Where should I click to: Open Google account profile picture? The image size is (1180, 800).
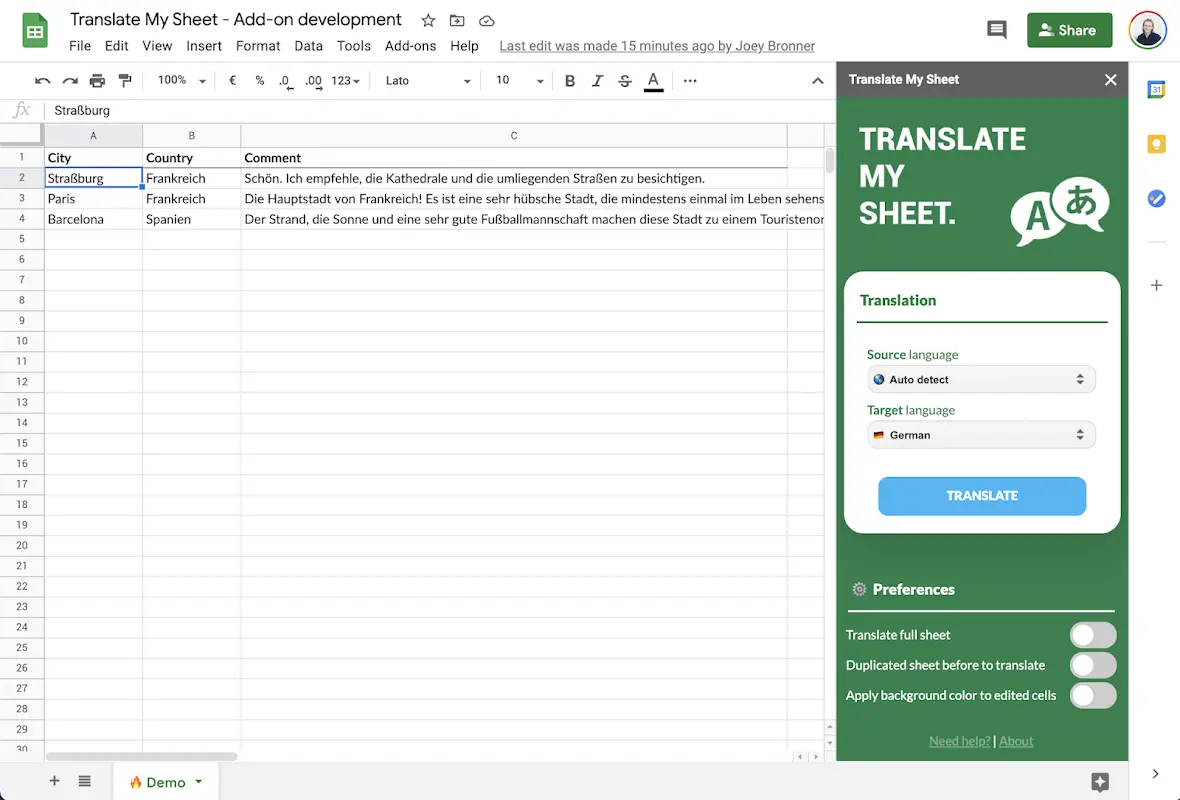coord(1147,30)
